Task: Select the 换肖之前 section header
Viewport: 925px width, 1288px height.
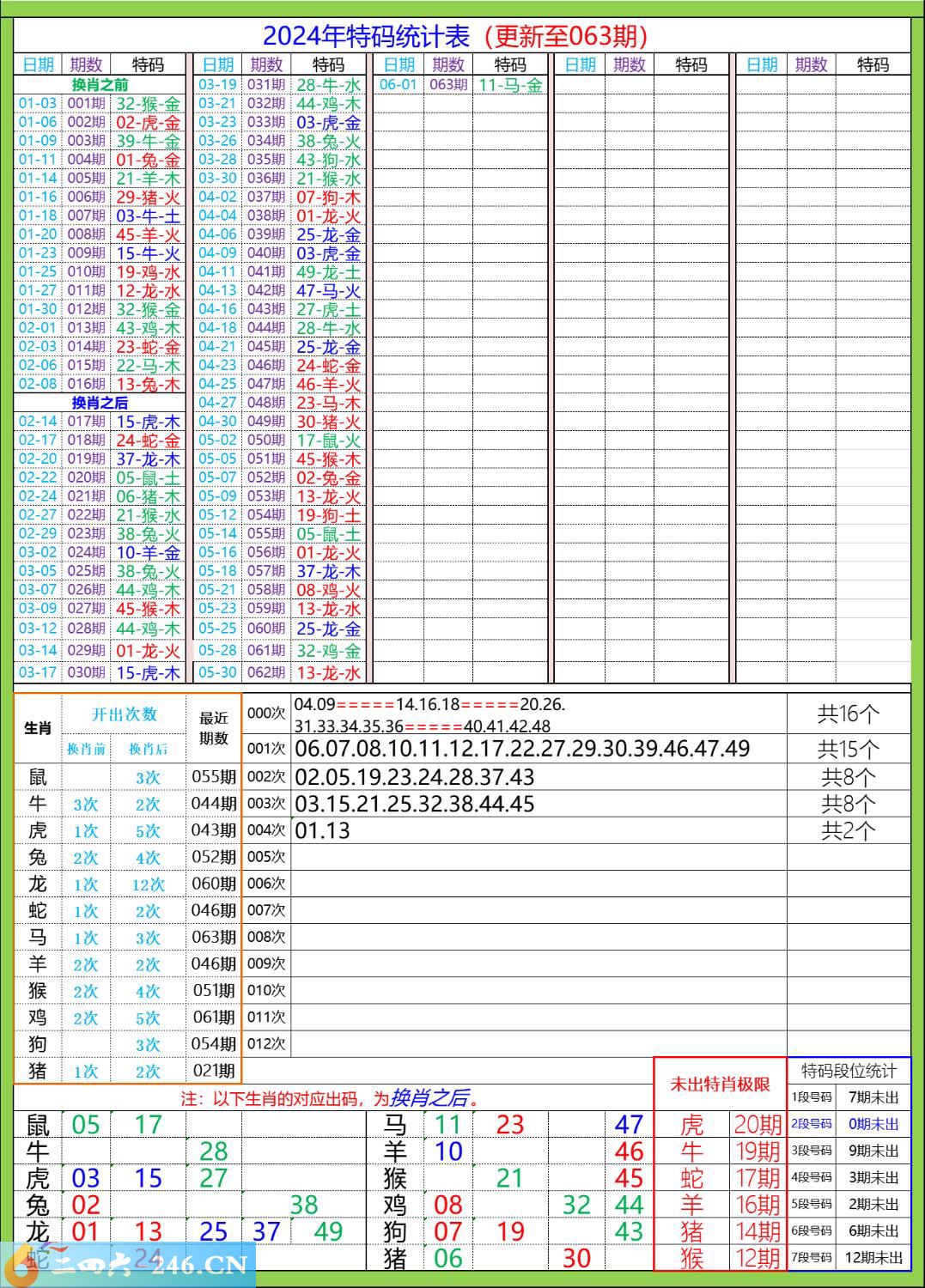Action: coord(100,85)
